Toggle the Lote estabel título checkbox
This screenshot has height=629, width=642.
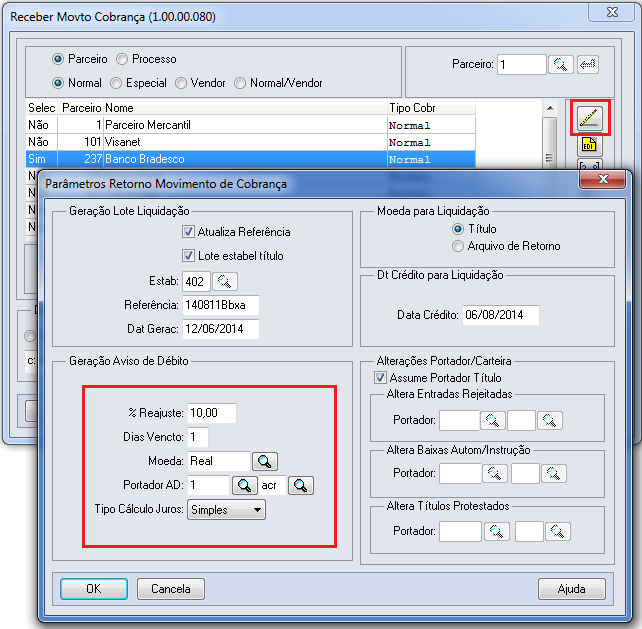188,256
